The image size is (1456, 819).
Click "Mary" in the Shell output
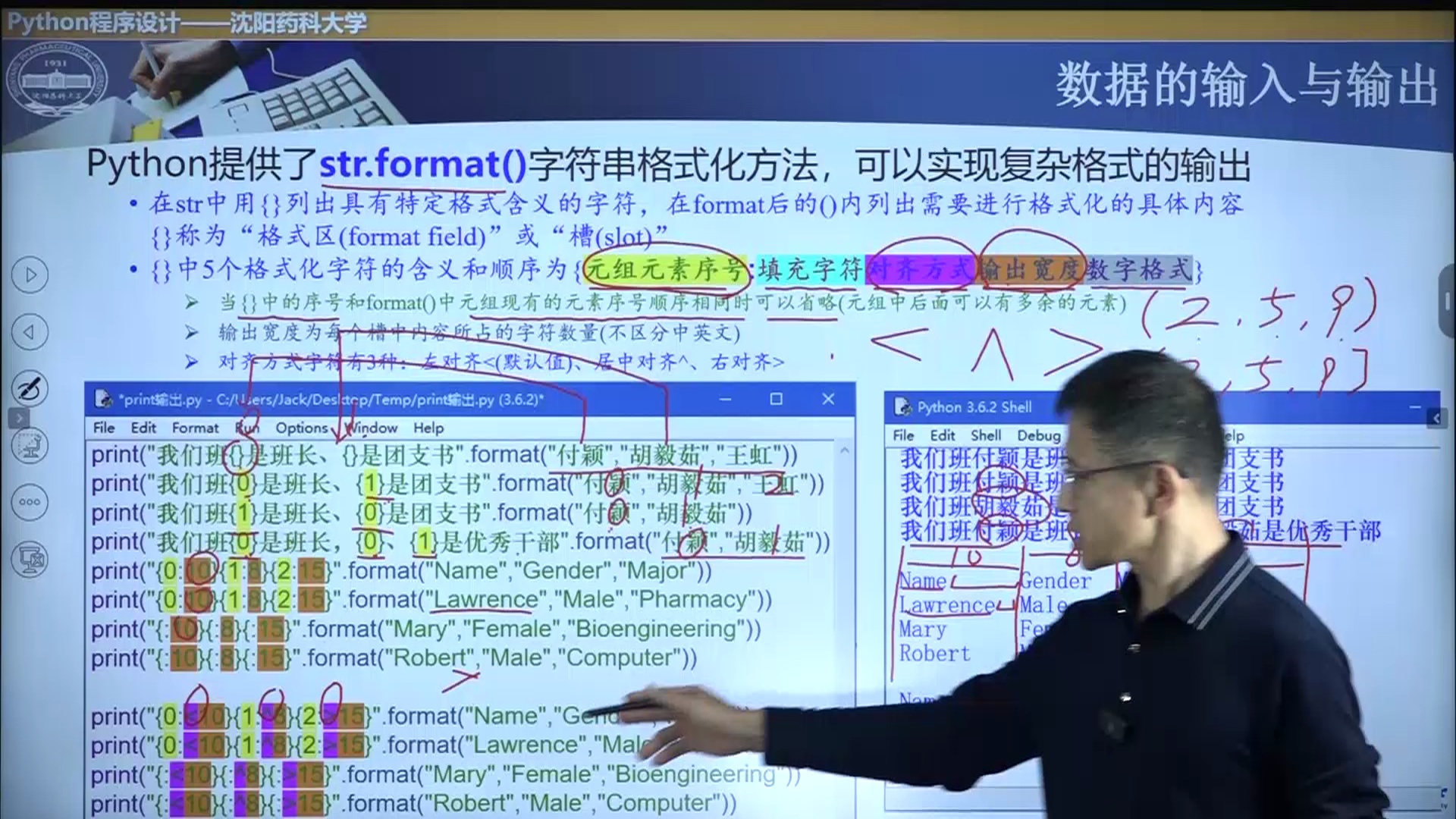coord(923,629)
